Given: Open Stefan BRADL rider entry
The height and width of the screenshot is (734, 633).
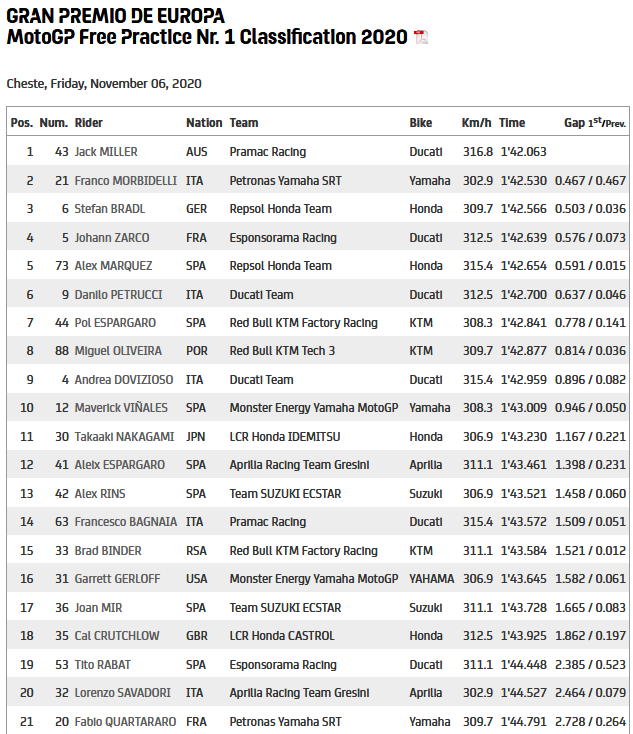Looking at the screenshot, I should click(110, 209).
